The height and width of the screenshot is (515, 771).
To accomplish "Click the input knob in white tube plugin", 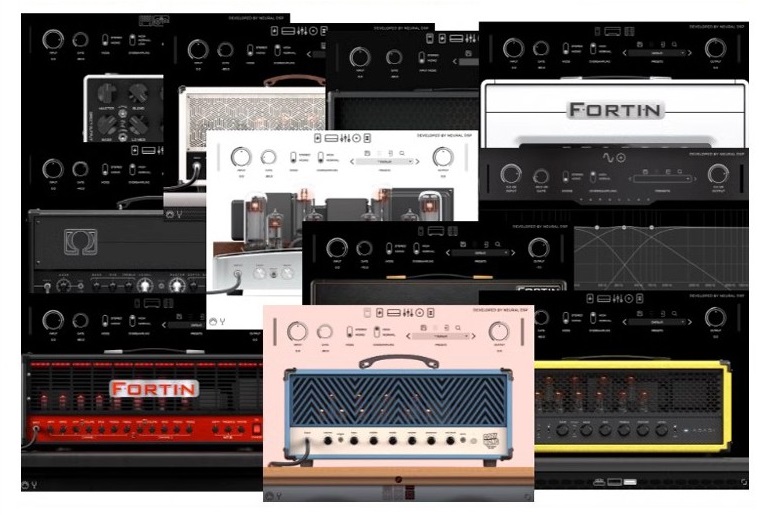I will [x=240, y=157].
